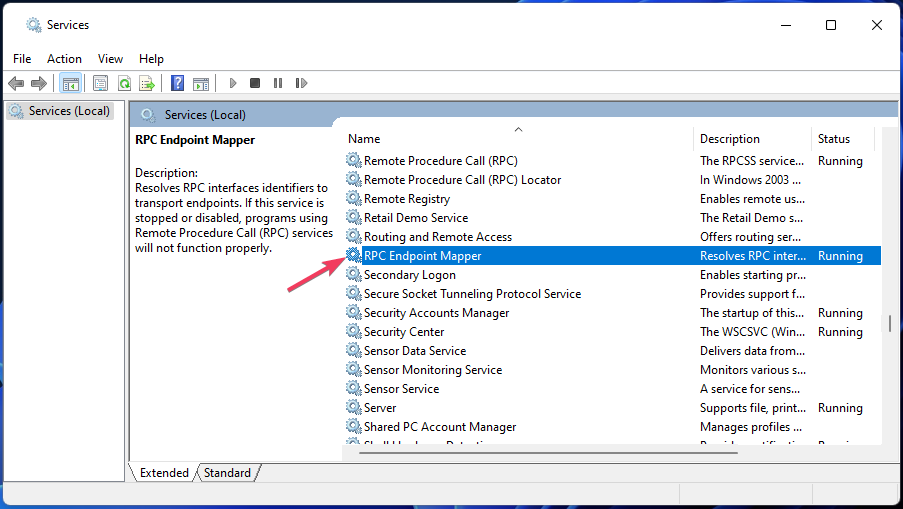Click the Start Service play icon

coord(233,83)
